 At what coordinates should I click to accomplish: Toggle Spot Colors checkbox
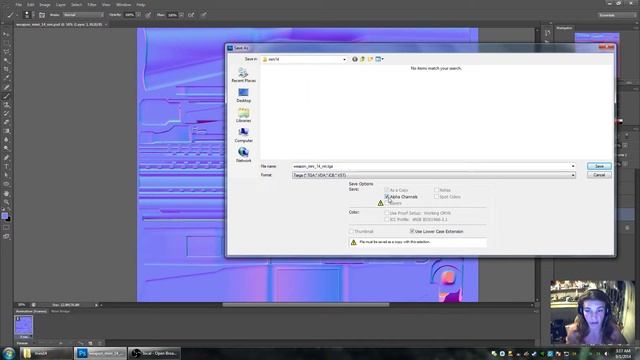(x=436, y=197)
